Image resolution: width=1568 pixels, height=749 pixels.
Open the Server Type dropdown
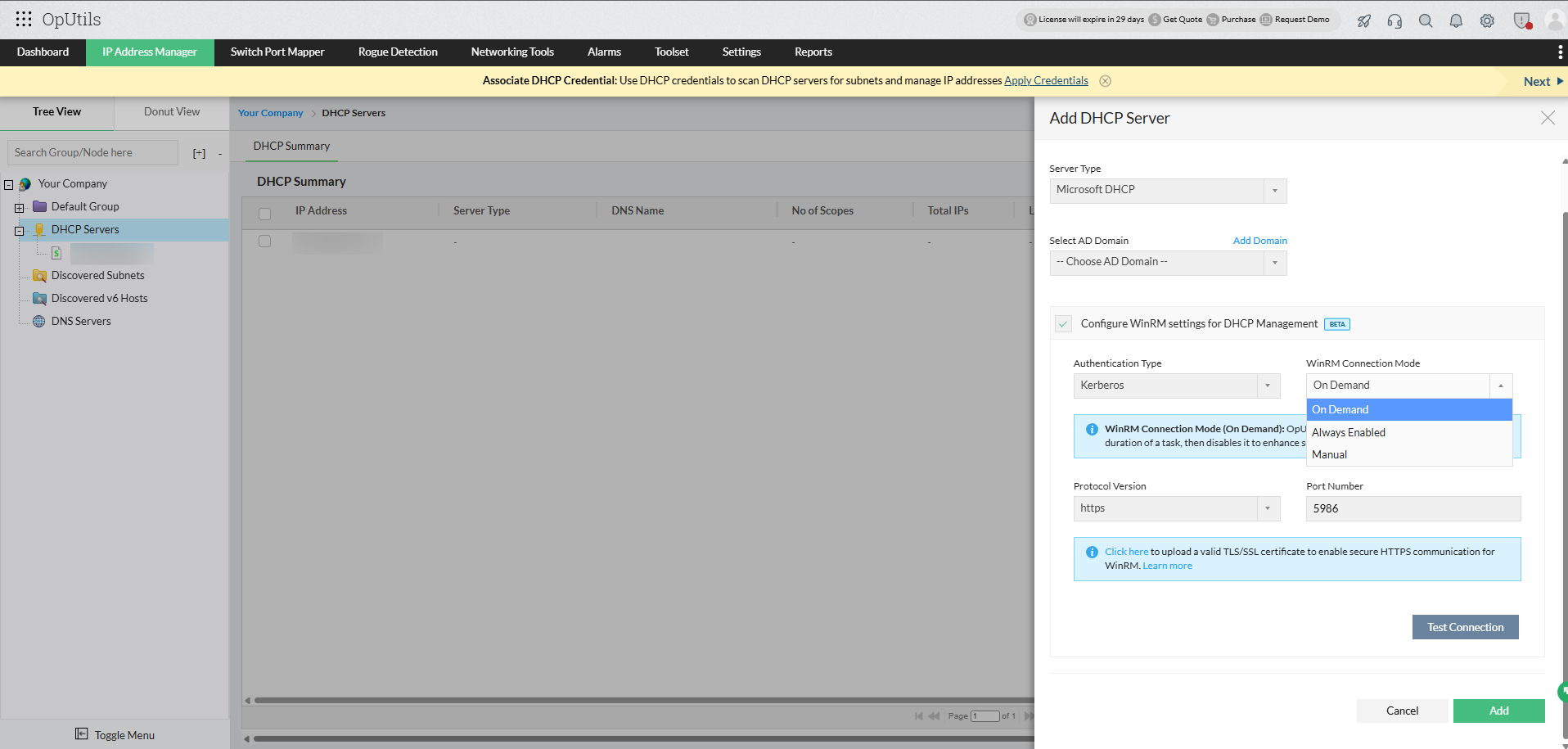coord(1168,191)
